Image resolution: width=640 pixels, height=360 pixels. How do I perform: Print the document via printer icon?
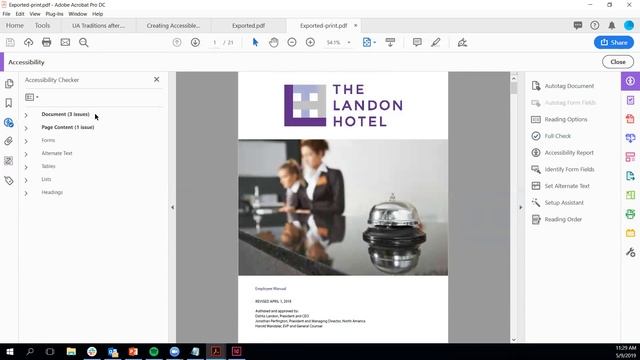(47, 42)
